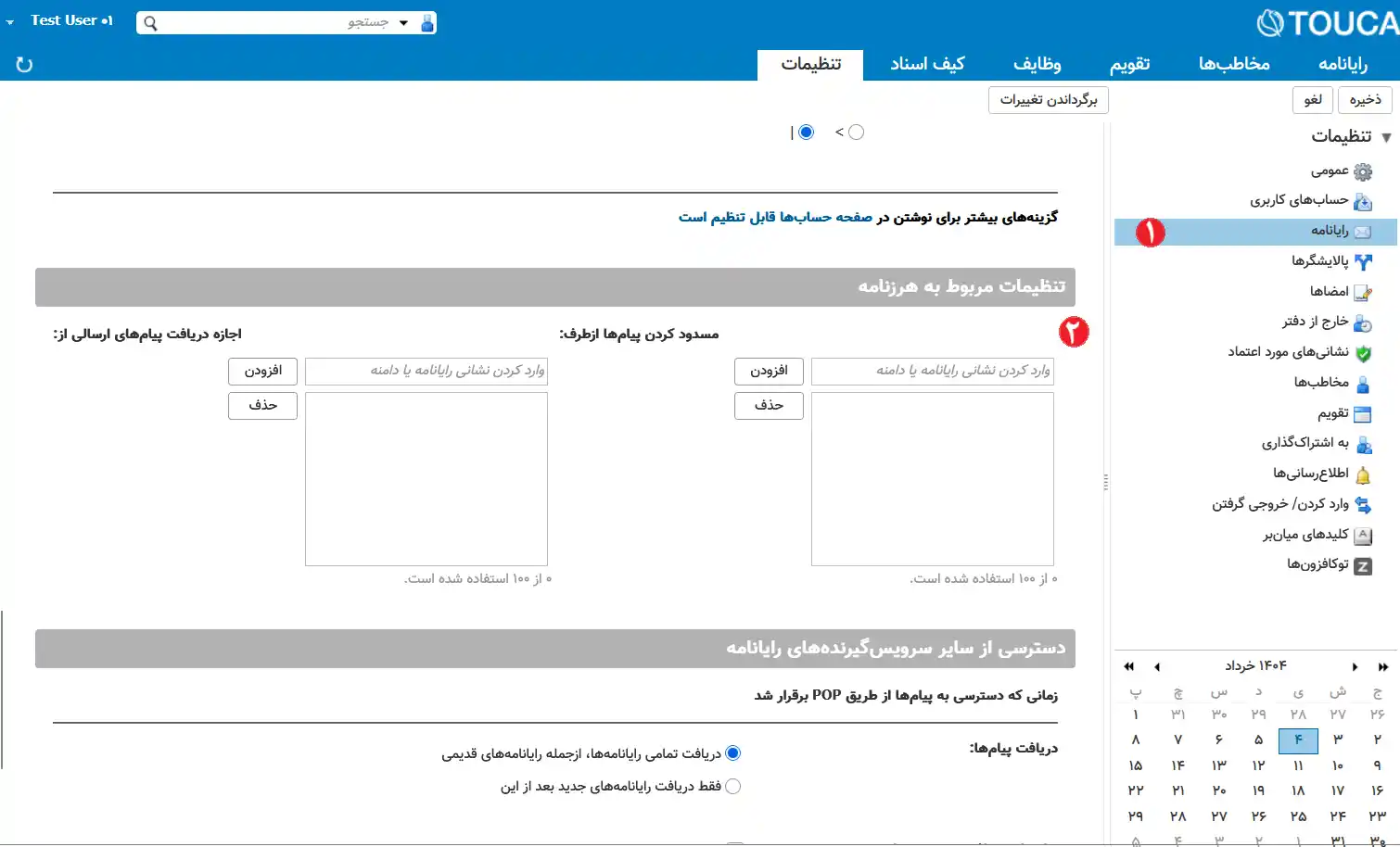
Task: Go to next month in mini calendar
Action: click(x=1355, y=666)
